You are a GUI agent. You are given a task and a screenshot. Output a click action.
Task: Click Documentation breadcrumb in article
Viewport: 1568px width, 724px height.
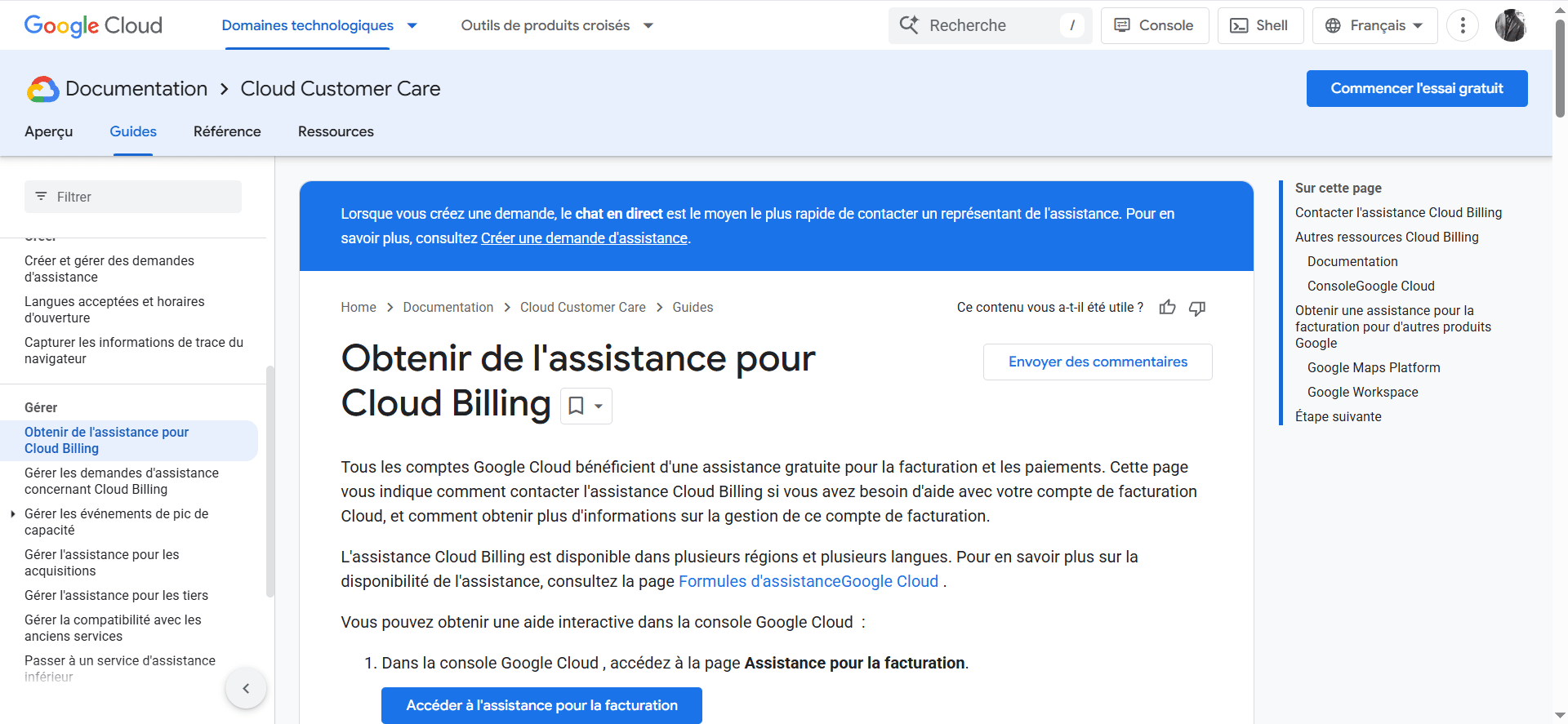(x=448, y=307)
